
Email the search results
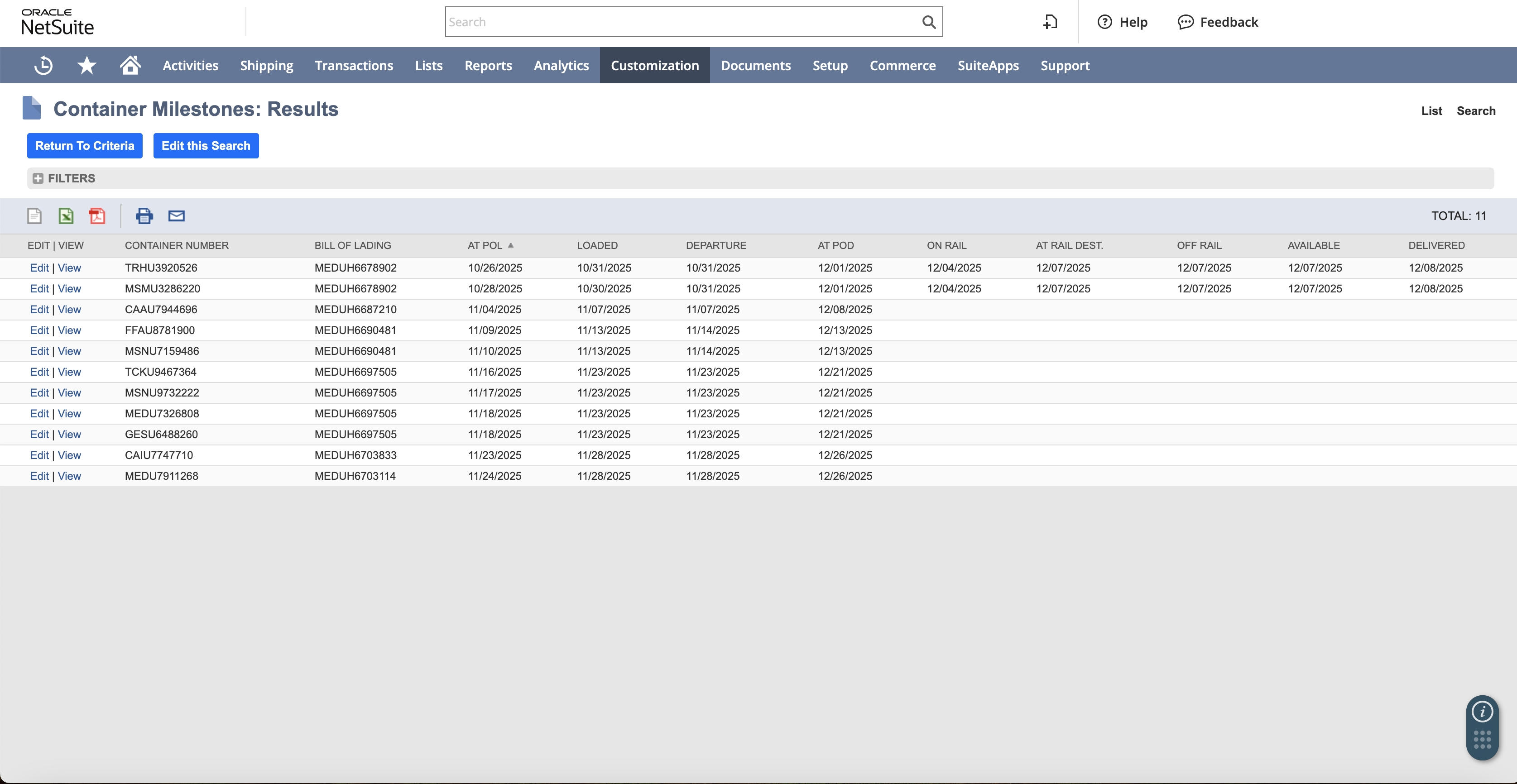(176, 216)
